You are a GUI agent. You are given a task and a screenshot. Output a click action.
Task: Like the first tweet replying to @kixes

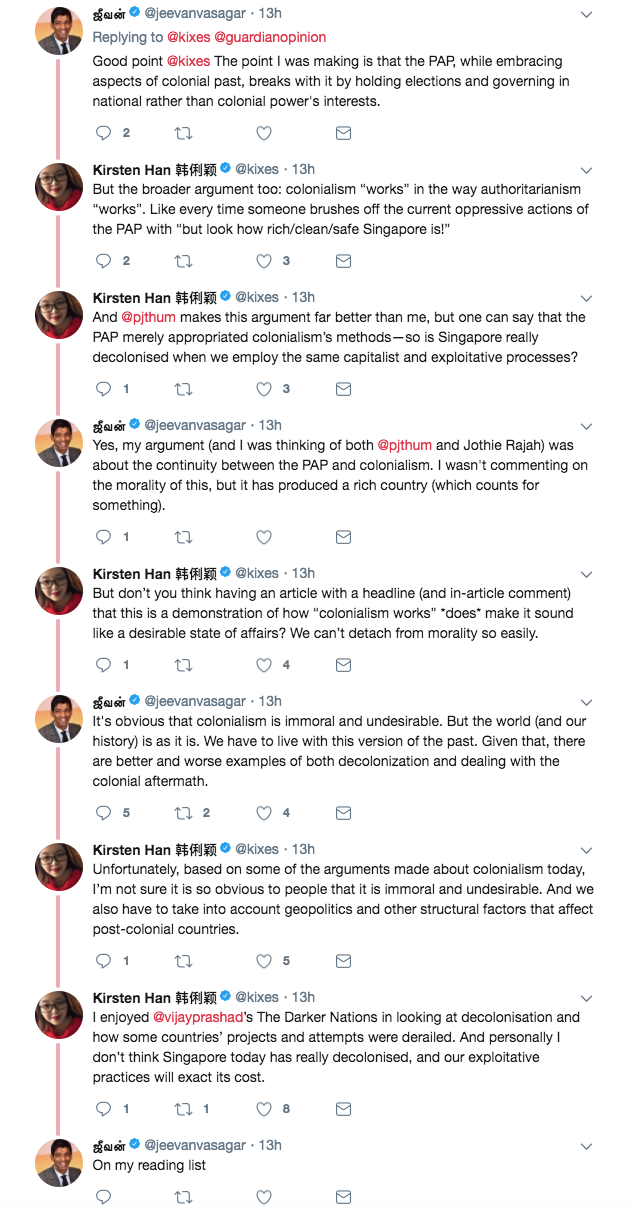tap(264, 133)
